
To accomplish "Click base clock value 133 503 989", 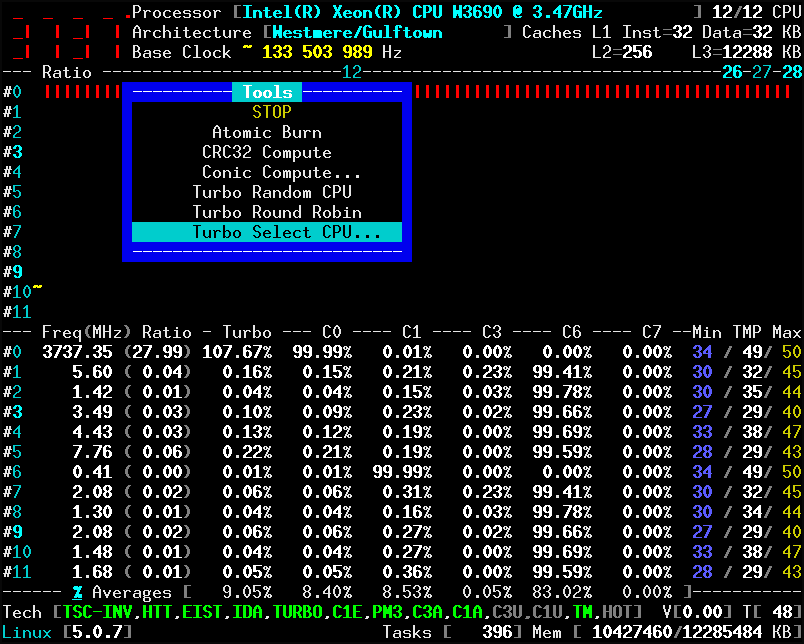I will coord(317,52).
